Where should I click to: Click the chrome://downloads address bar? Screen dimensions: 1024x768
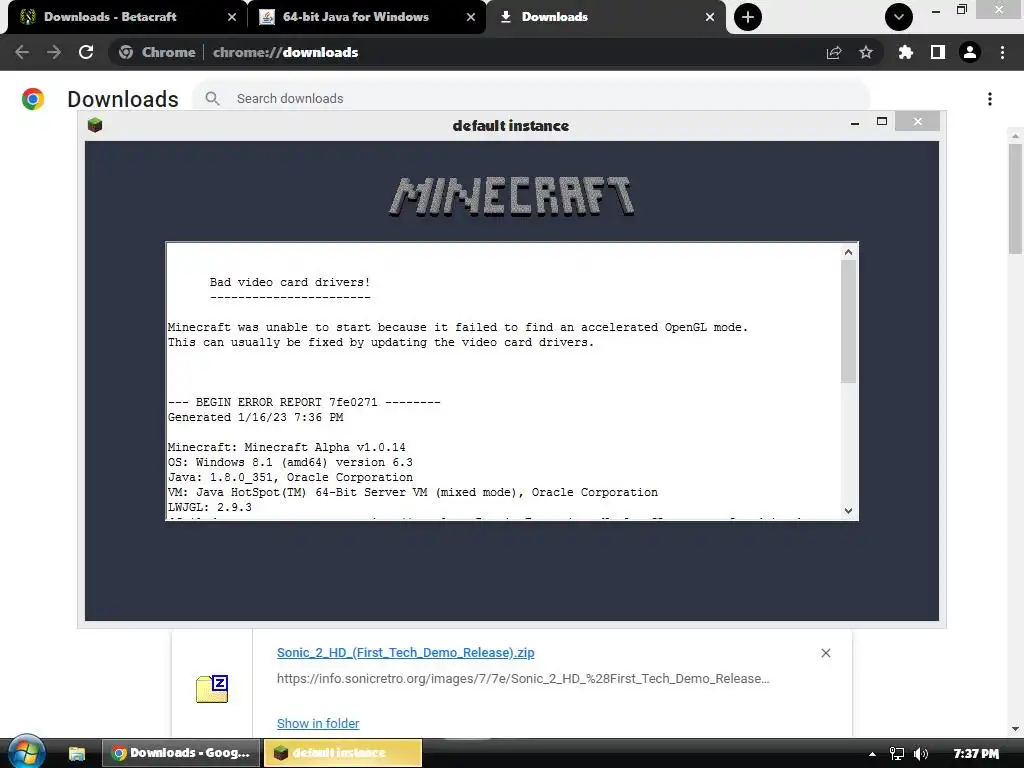coord(496,52)
